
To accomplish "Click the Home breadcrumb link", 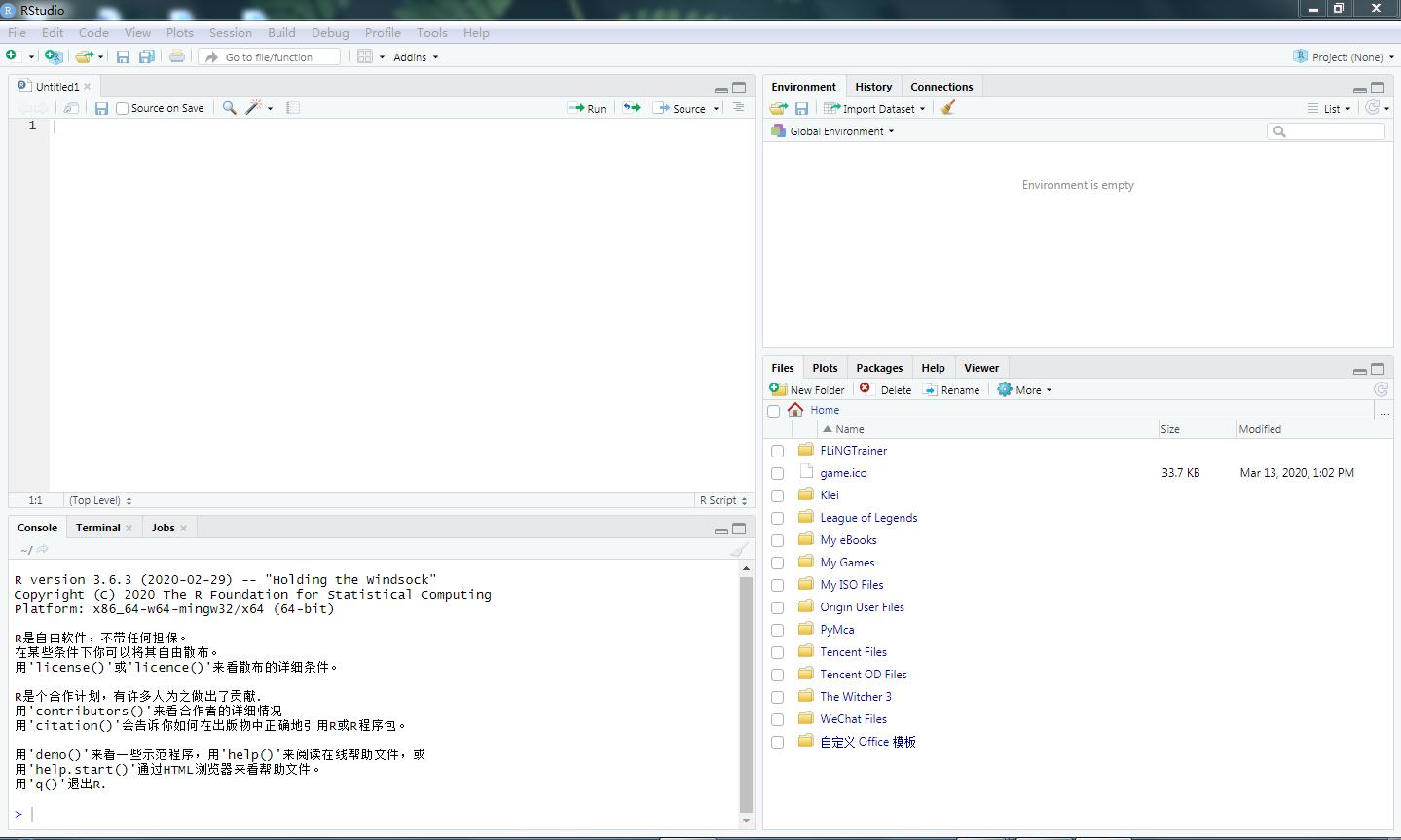I will [825, 410].
